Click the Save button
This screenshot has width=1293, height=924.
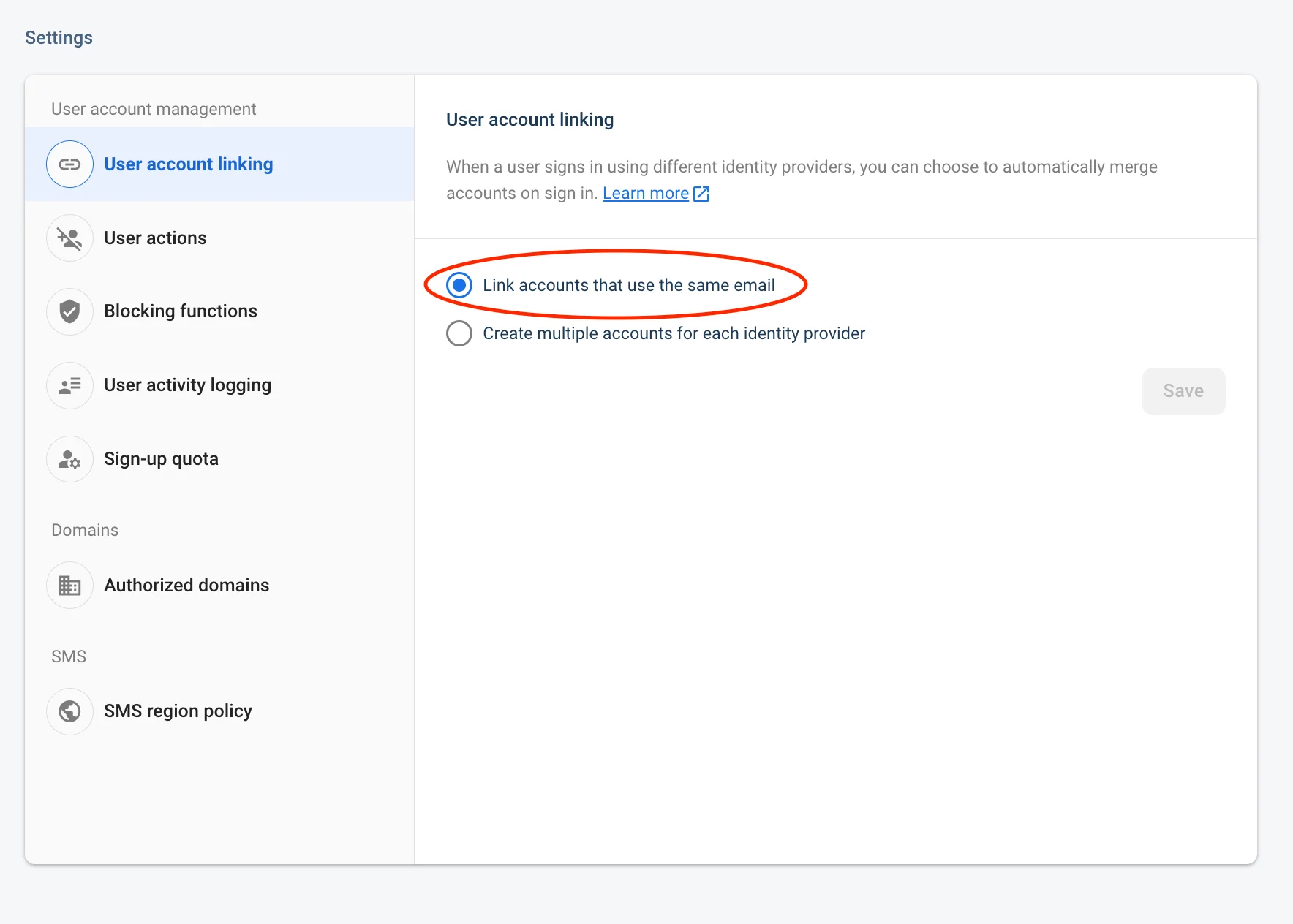(1183, 391)
